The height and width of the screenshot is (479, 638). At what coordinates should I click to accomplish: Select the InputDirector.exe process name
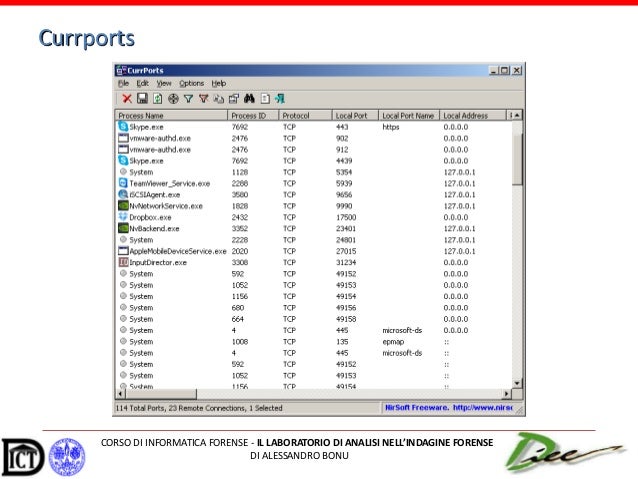pyautogui.click(x=158, y=262)
